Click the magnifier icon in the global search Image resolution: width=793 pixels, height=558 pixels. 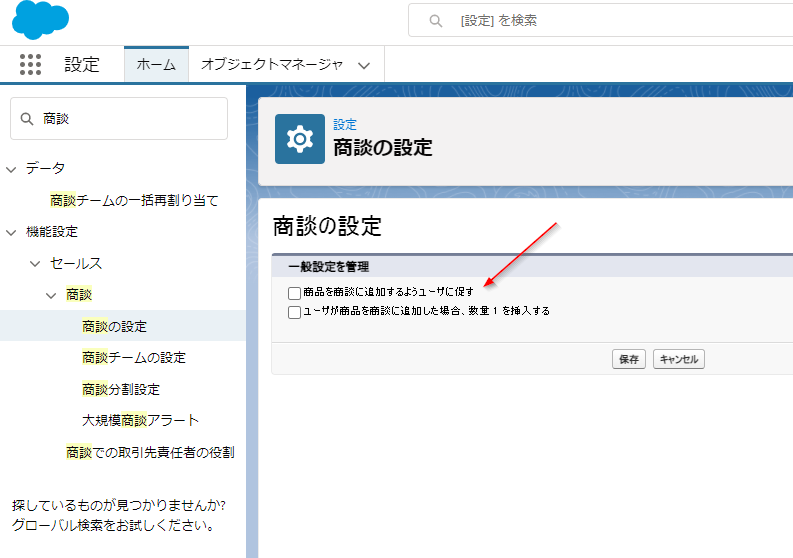point(435,21)
